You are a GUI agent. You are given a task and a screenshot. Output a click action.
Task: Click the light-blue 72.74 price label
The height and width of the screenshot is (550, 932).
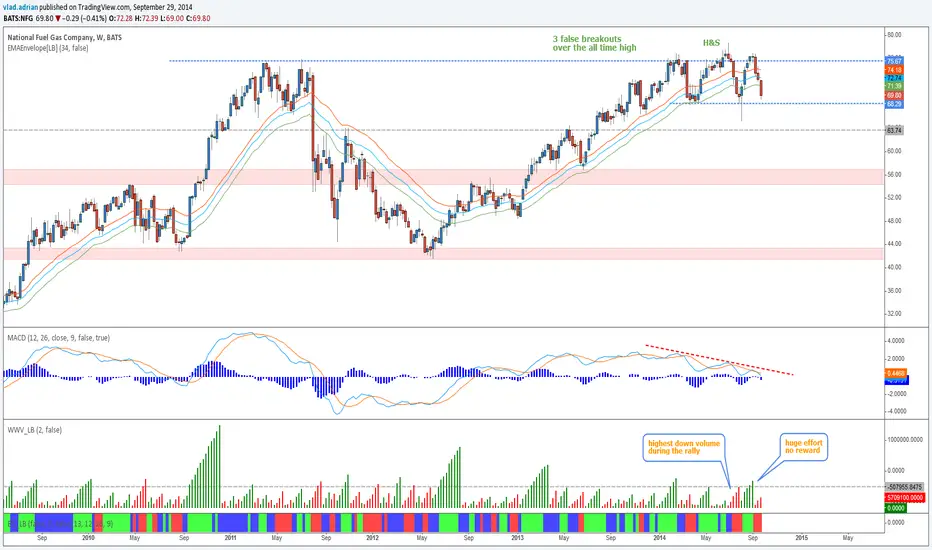(894, 78)
